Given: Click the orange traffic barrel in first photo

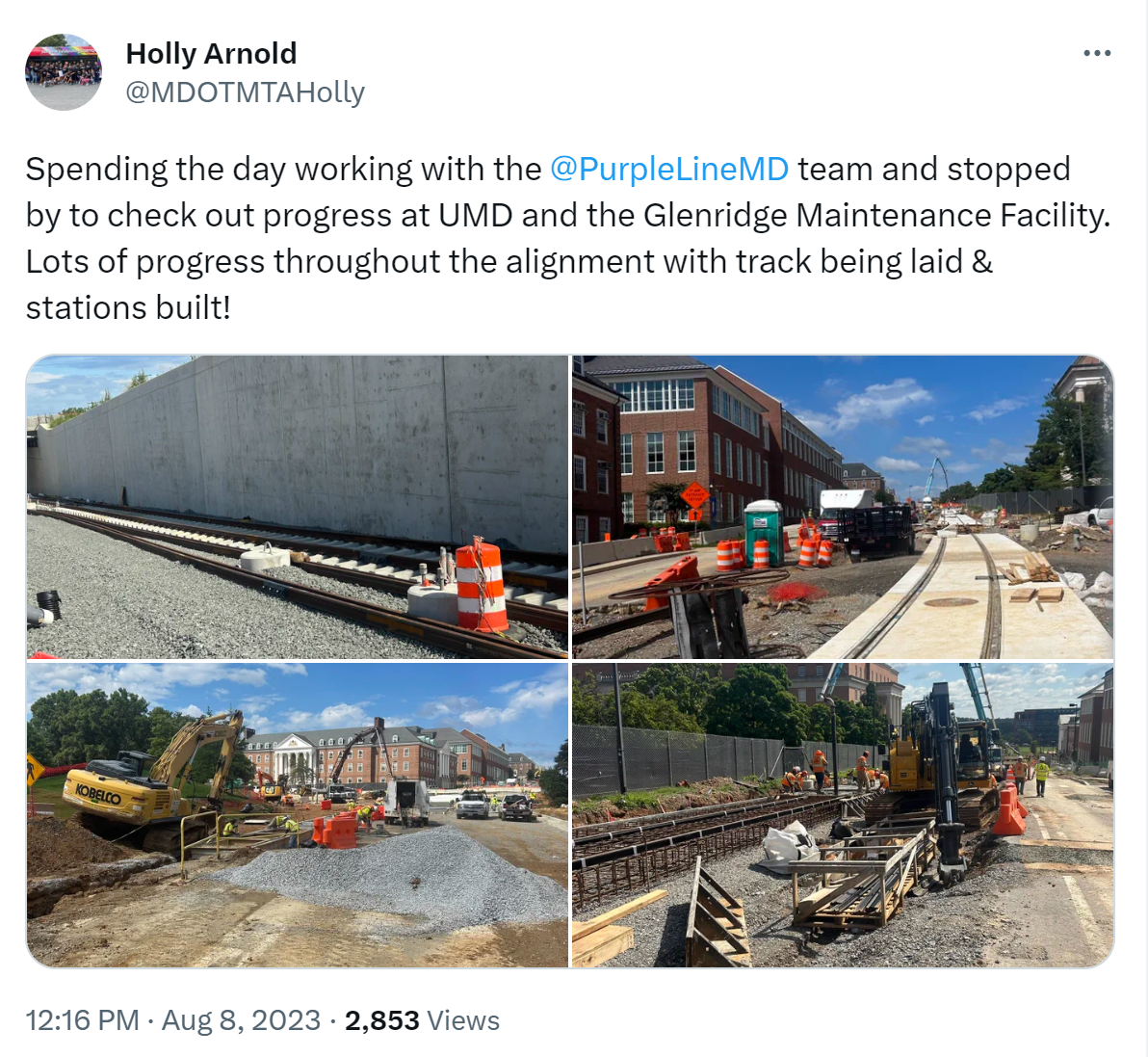Looking at the screenshot, I should coord(481,588).
